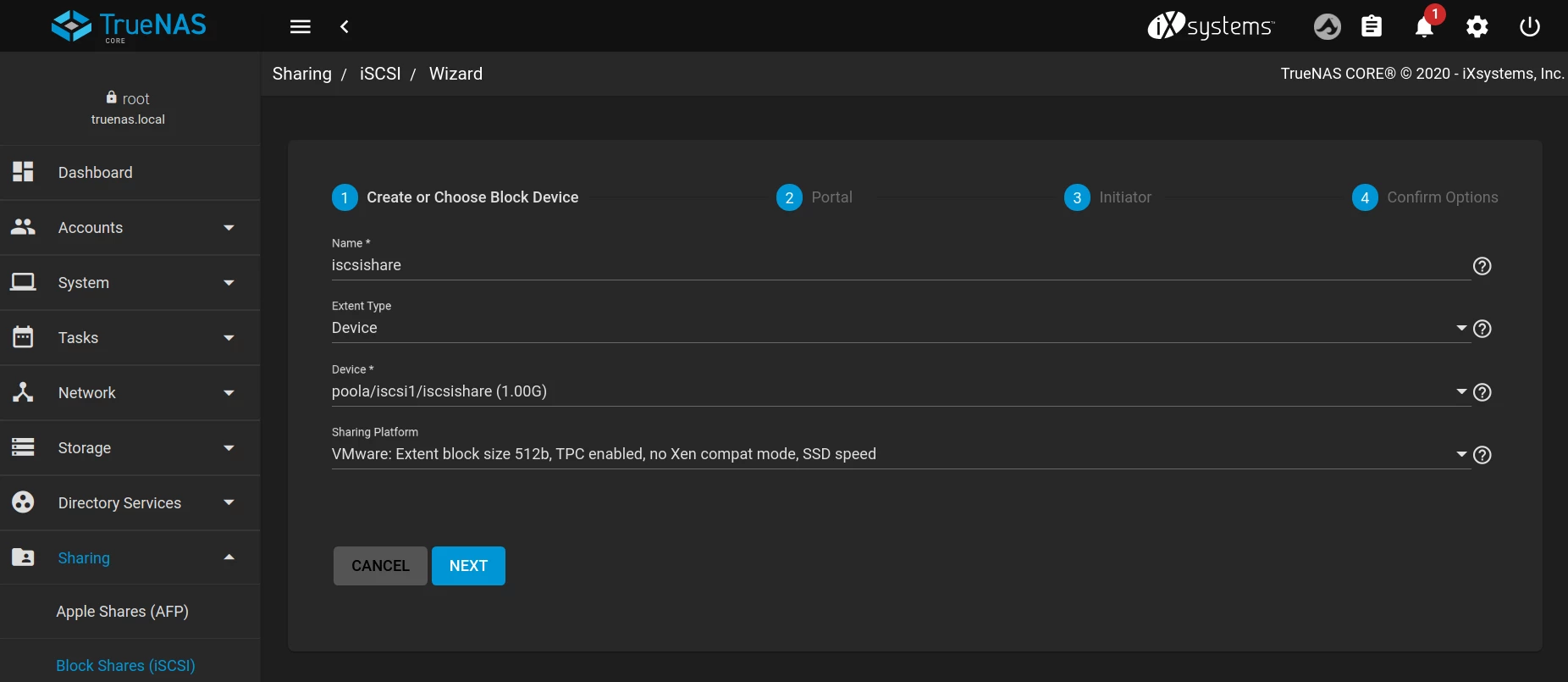The image size is (1568, 682).
Task: Open the settings gear menu
Action: pos(1477,27)
